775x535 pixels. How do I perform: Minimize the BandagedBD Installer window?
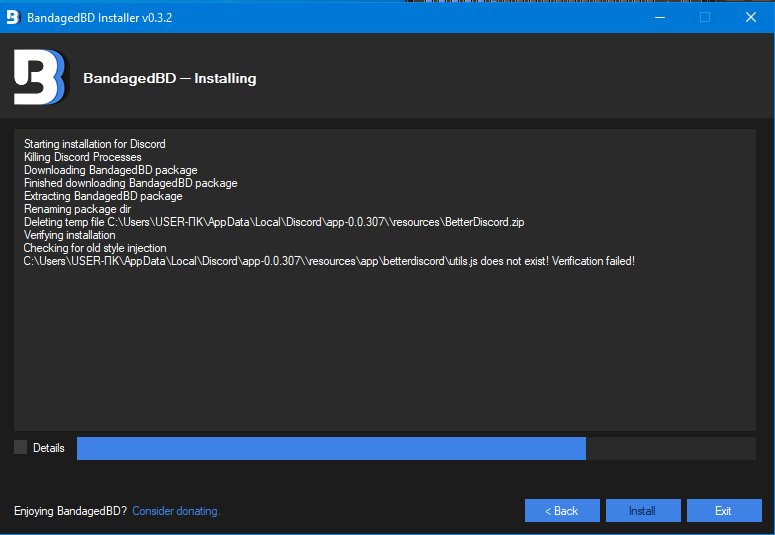click(660, 17)
